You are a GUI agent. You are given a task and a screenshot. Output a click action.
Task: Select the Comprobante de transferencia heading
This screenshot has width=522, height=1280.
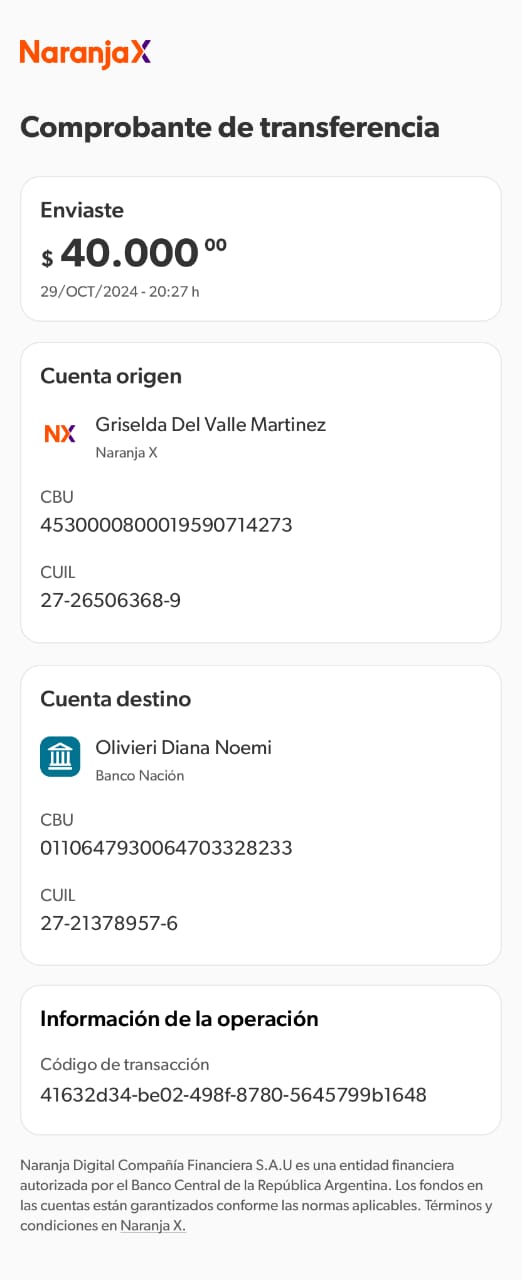[x=229, y=127]
